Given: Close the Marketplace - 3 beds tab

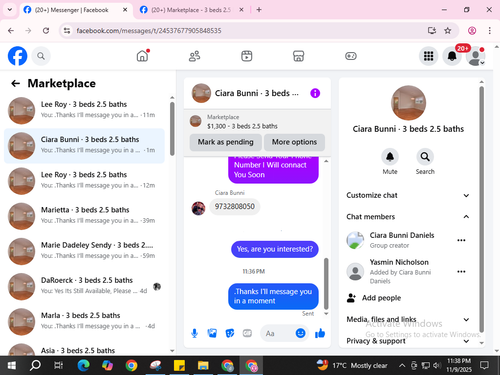Looking at the screenshot, I should tap(241, 10).
